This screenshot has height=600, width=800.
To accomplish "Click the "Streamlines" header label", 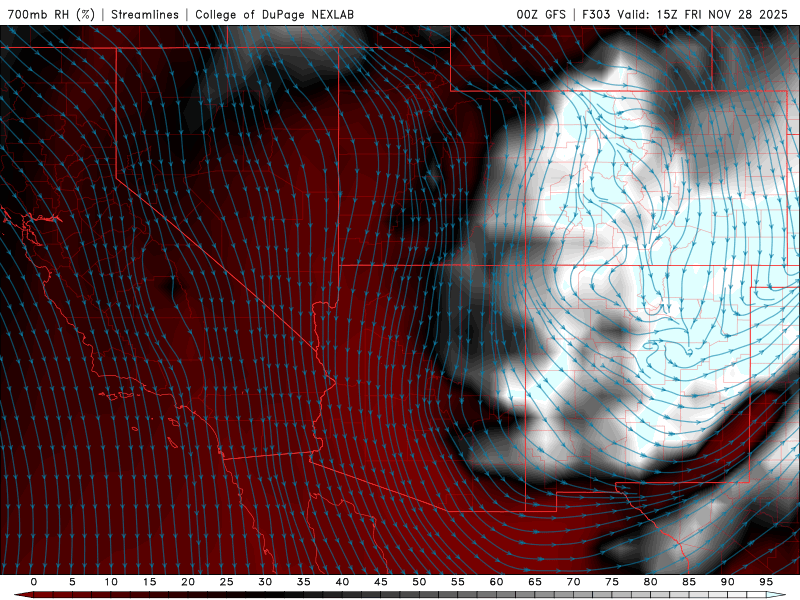I will point(145,14).
